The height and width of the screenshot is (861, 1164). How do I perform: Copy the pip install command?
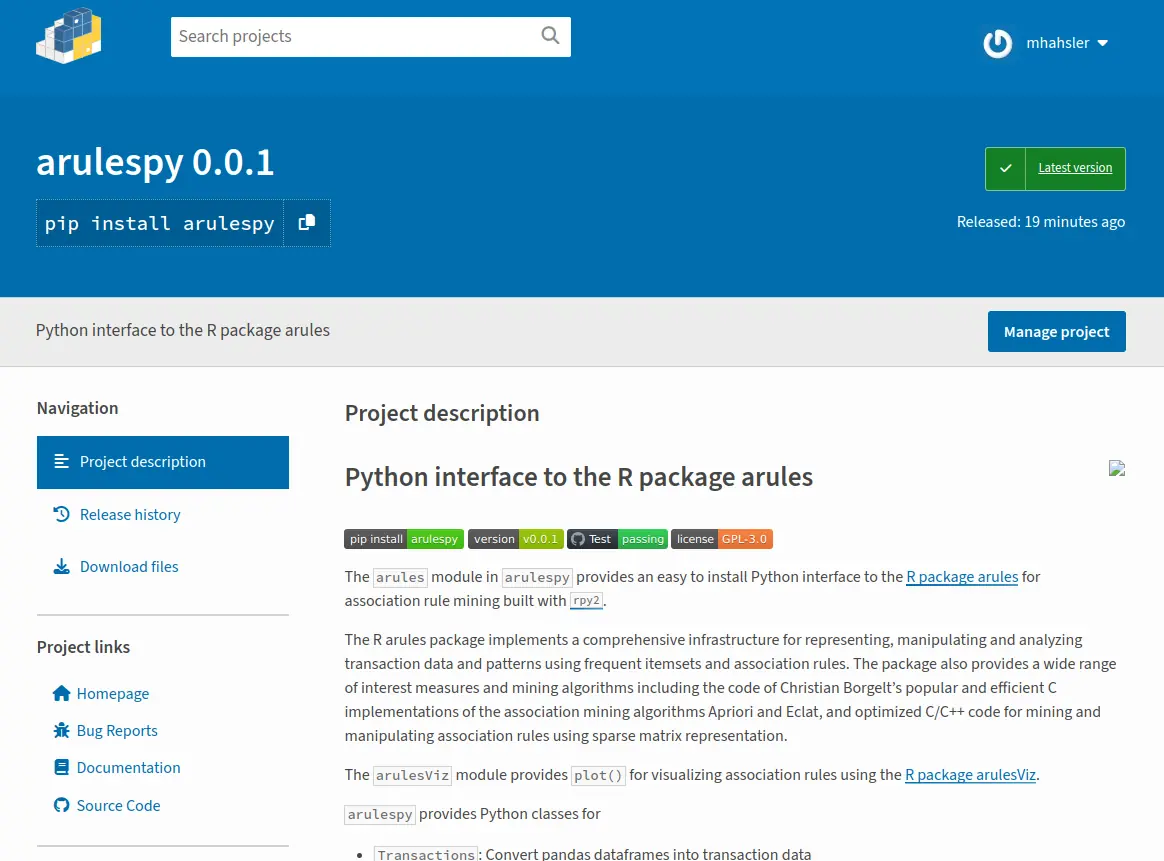pos(307,223)
